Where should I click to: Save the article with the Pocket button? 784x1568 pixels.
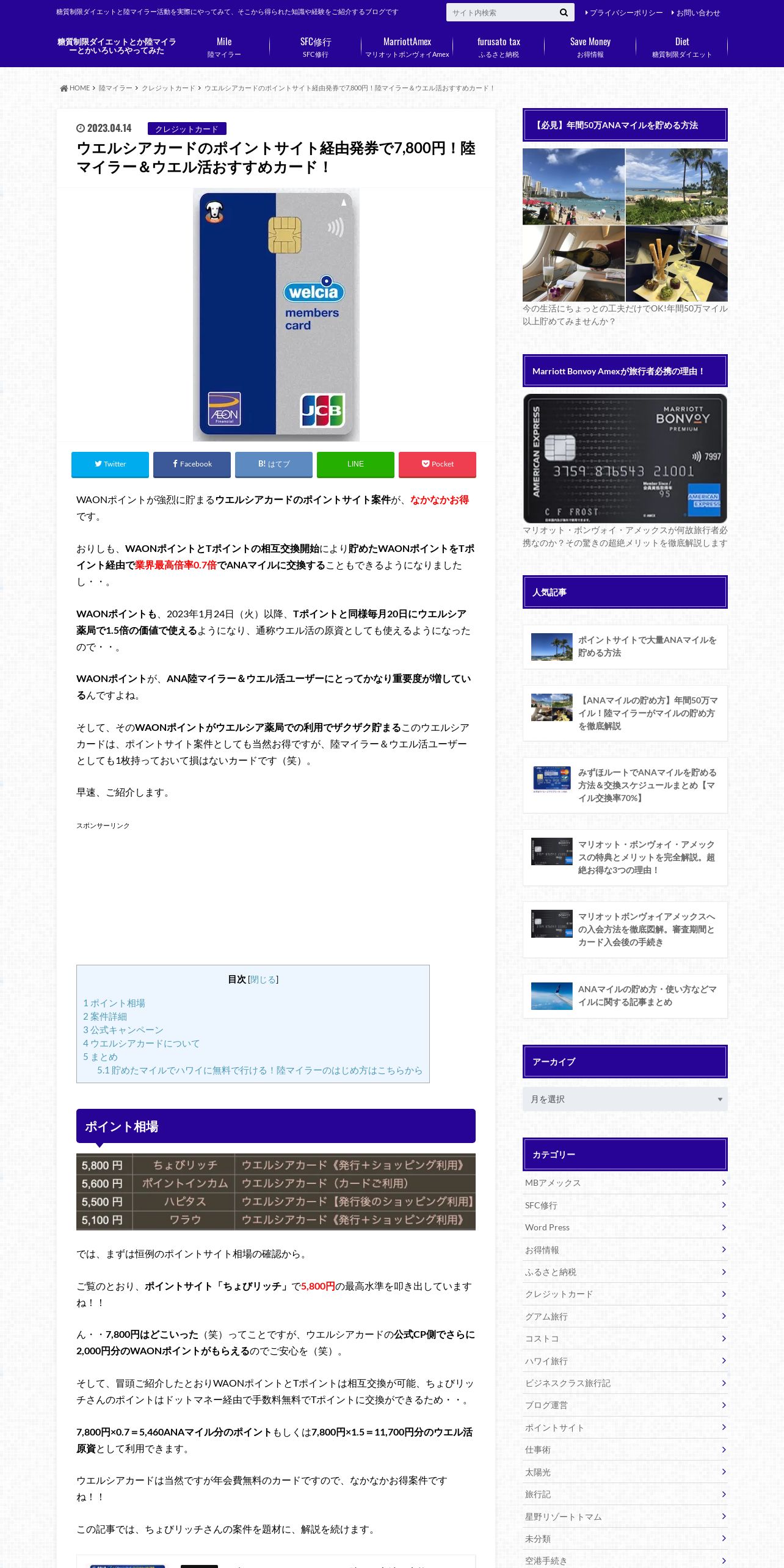point(437,464)
